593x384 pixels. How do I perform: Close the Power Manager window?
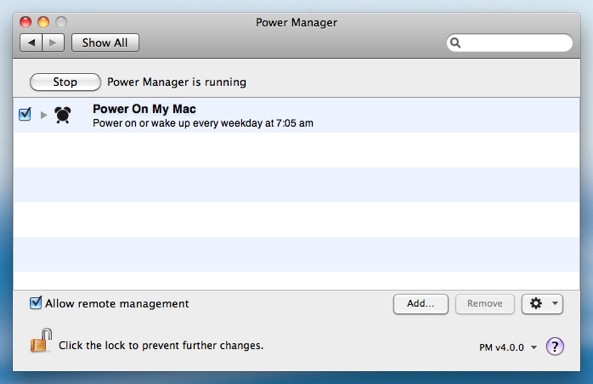click(25, 22)
